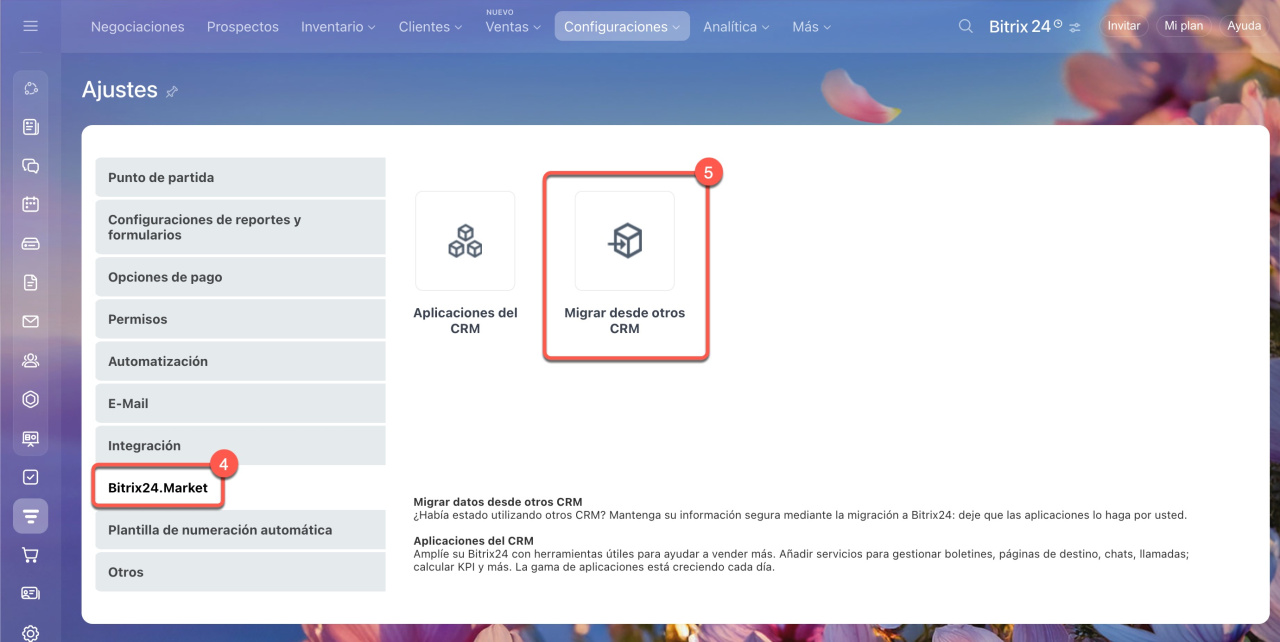Open the news feed icon in sidebar
The height and width of the screenshot is (642, 1280).
click(x=30, y=127)
